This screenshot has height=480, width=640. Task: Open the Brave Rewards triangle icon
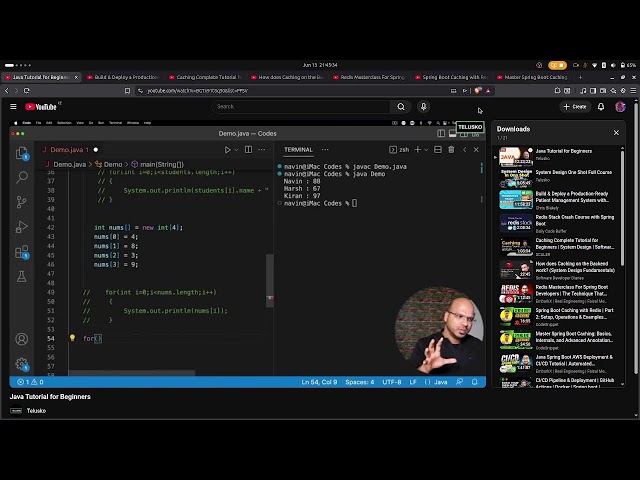488,91
